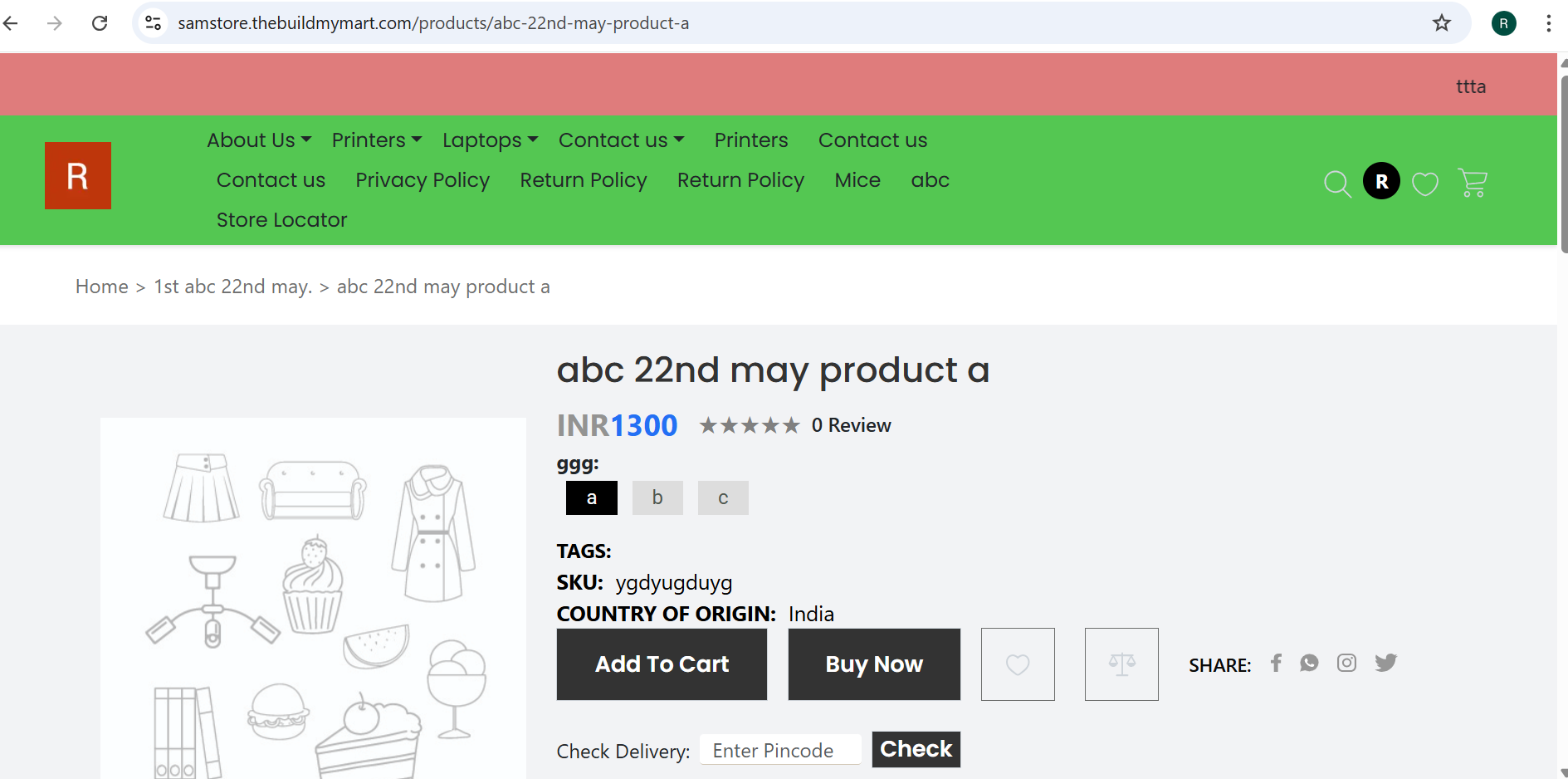Open the Chrome profile avatar
1568x779 pixels.
pyautogui.click(x=1504, y=23)
